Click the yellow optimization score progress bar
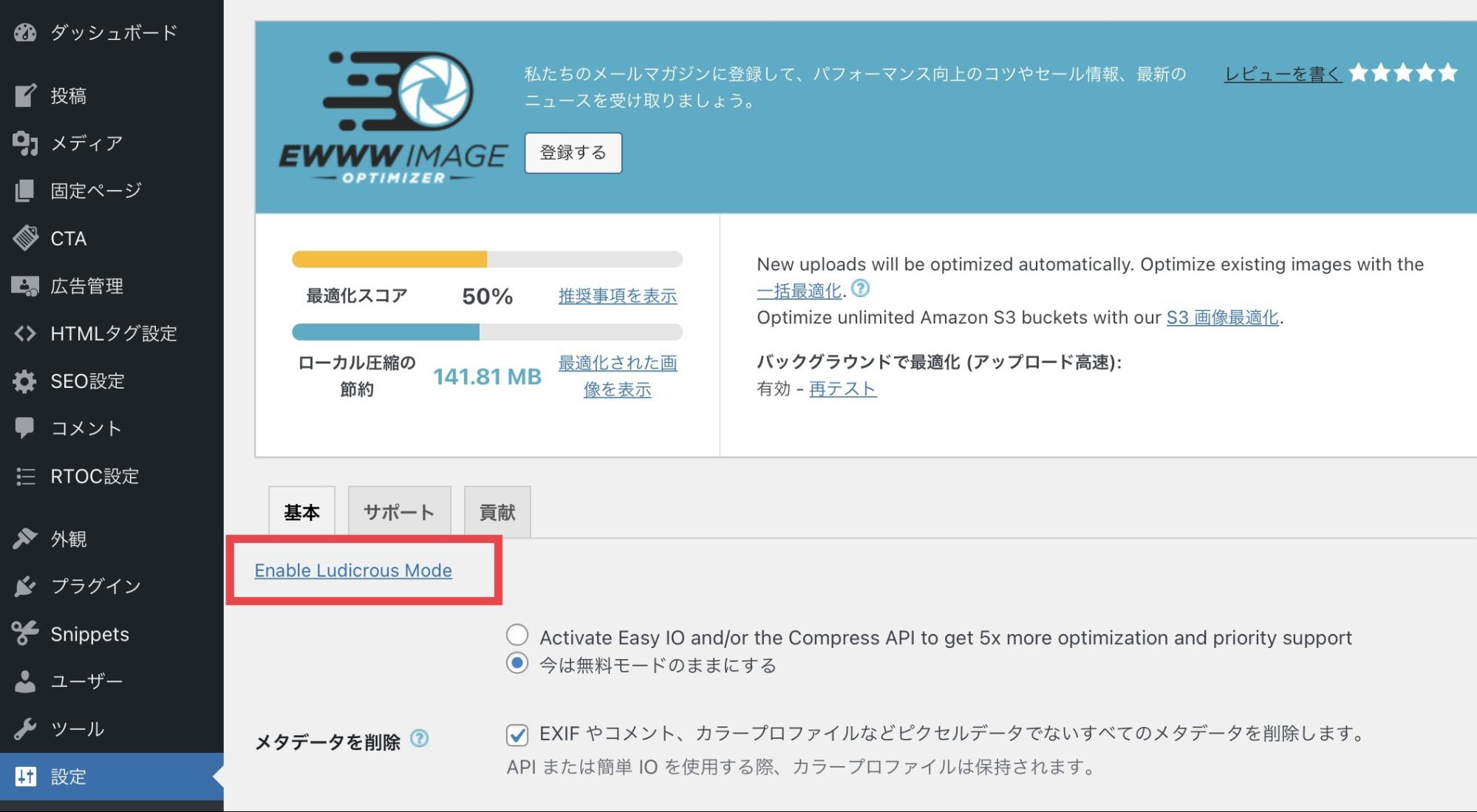The width and height of the screenshot is (1477, 812). click(487, 259)
